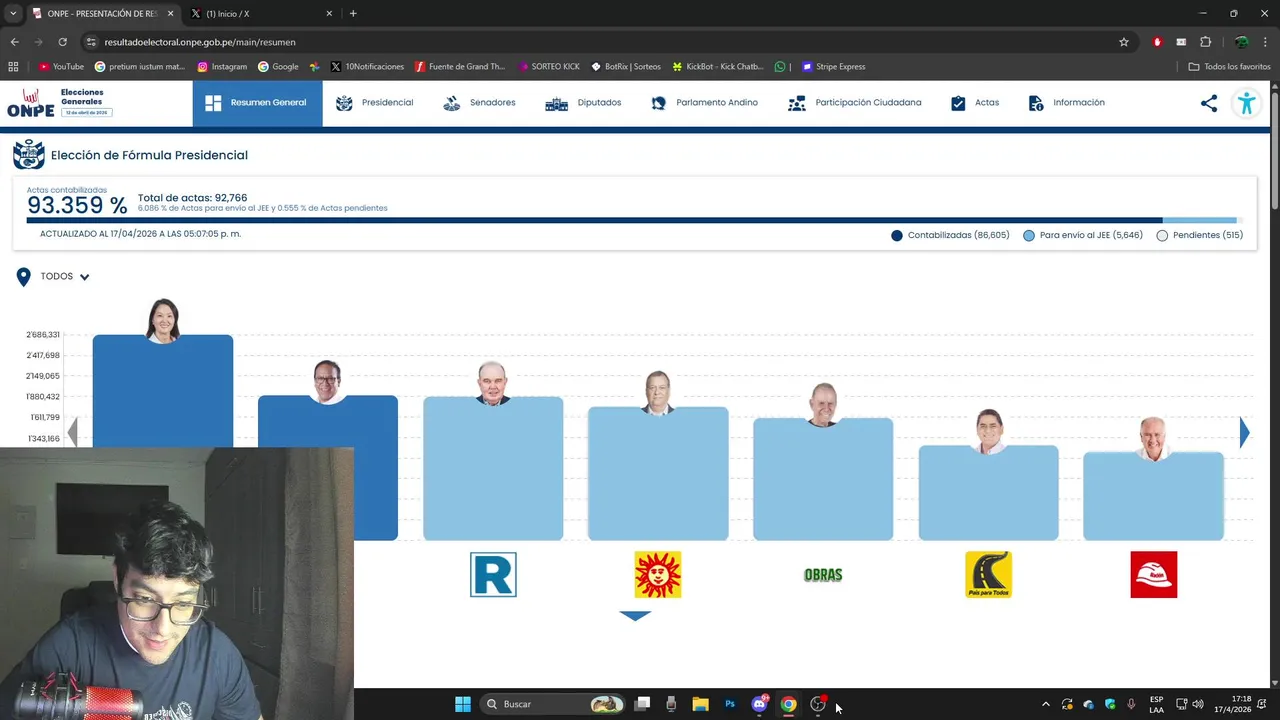Click the Total de actas: 92,766 text
Image resolution: width=1280 pixels, height=720 pixels.
pyautogui.click(x=192, y=198)
